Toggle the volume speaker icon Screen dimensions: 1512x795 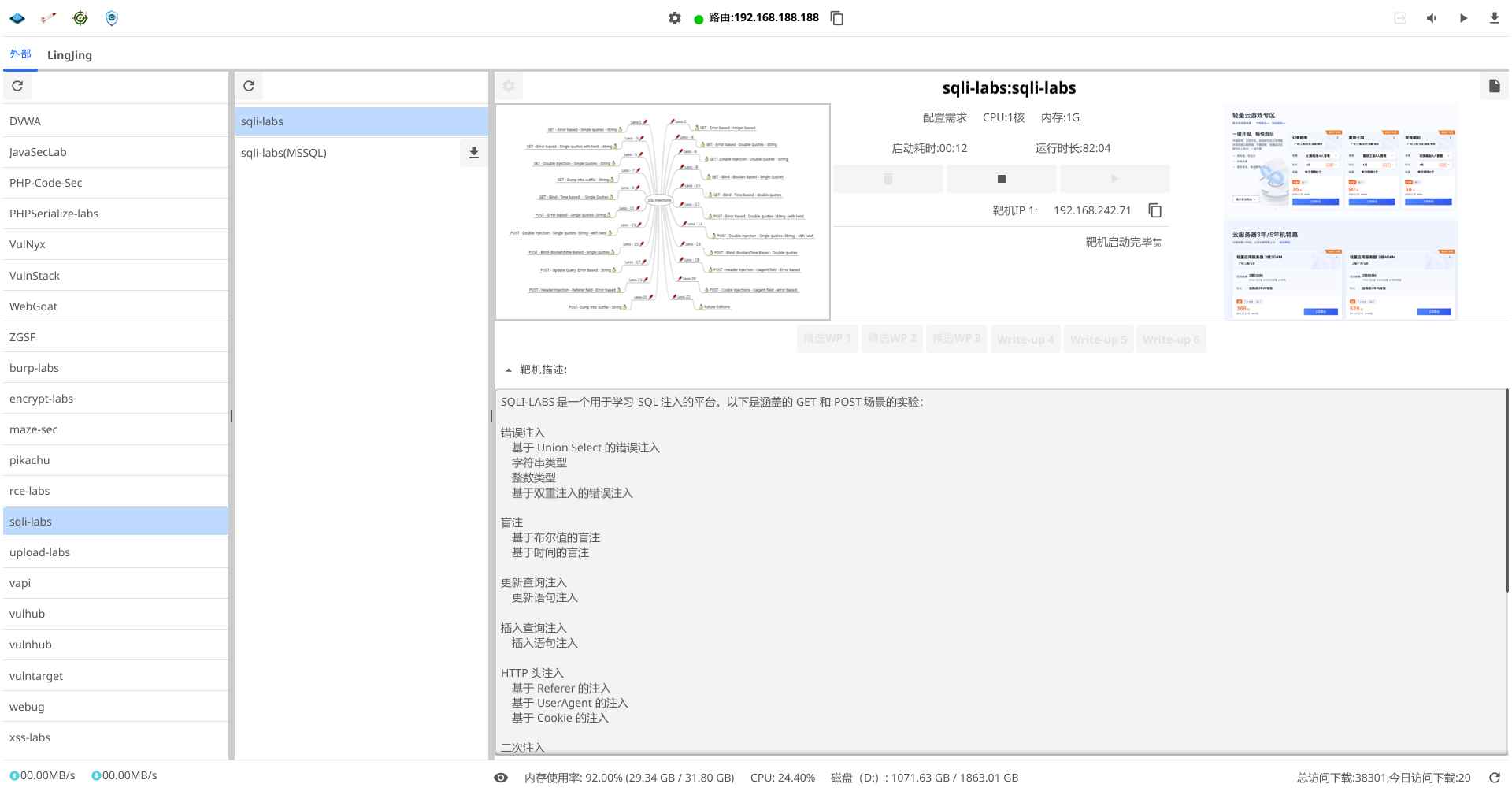point(1431,18)
